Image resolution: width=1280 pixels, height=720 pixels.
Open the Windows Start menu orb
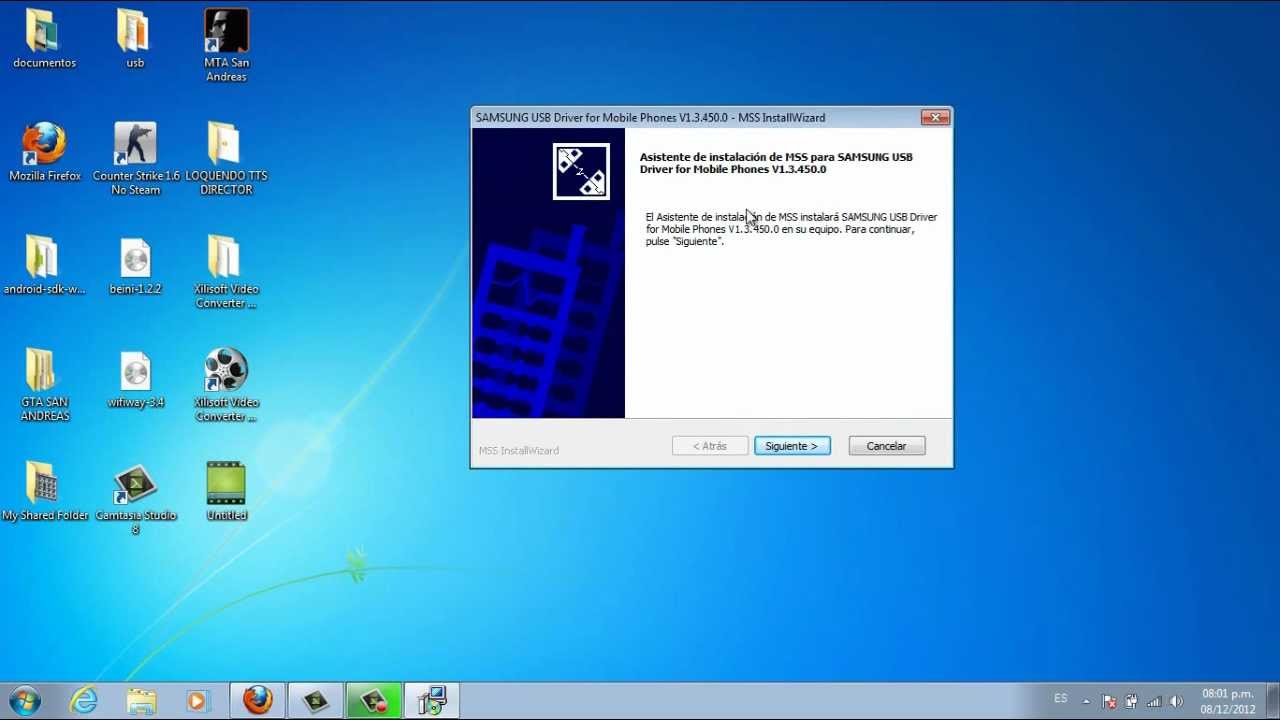pos(25,701)
